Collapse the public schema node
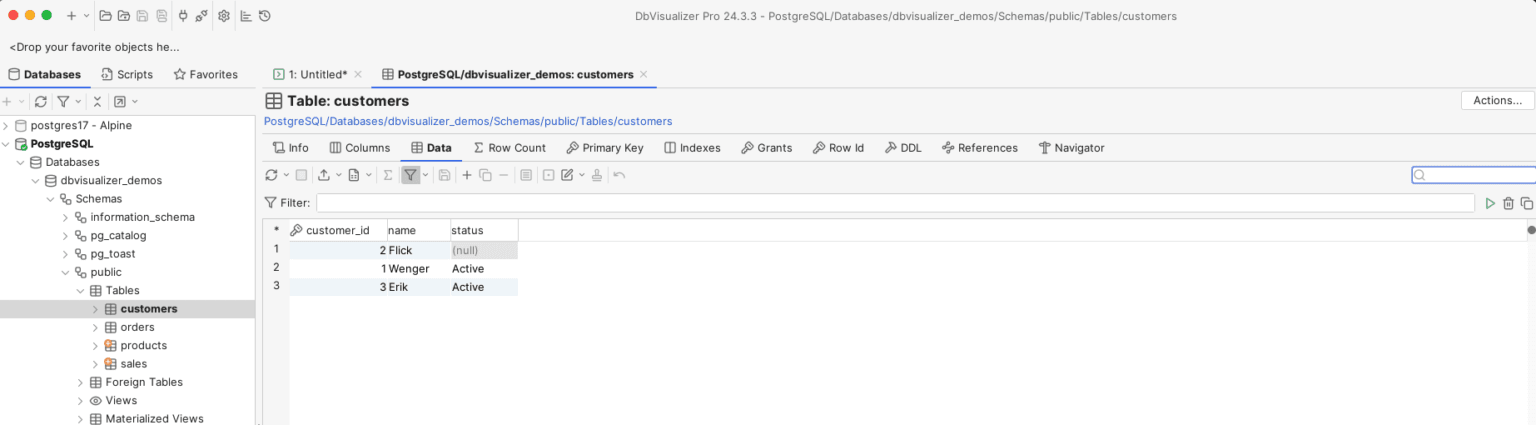The height and width of the screenshot is (425, 1536). tap(66, 272)
